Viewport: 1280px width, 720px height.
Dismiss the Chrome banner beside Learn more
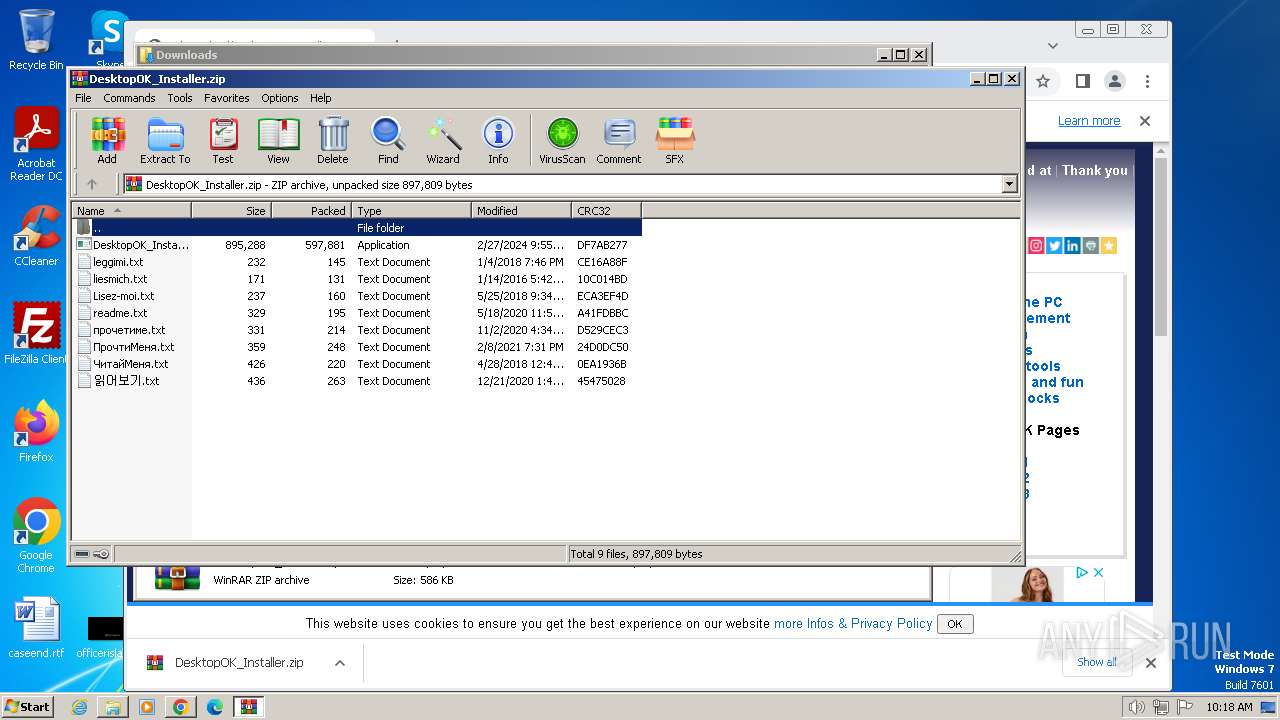click(1145, 121)
